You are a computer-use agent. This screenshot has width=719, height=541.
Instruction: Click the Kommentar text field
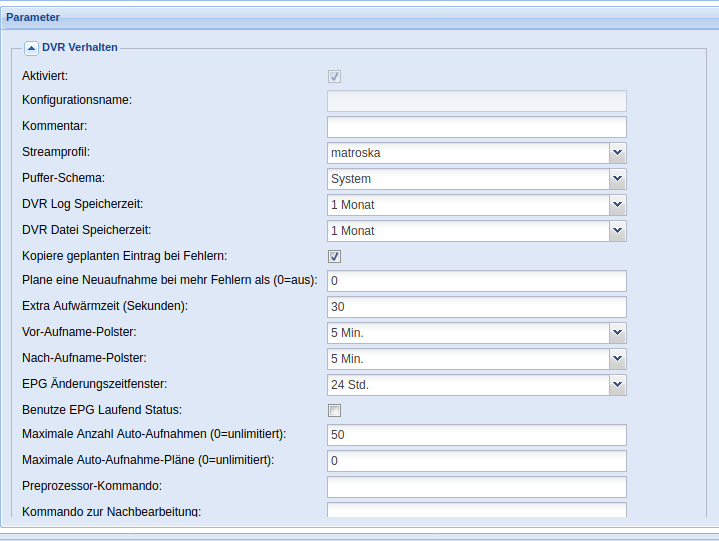476,127
